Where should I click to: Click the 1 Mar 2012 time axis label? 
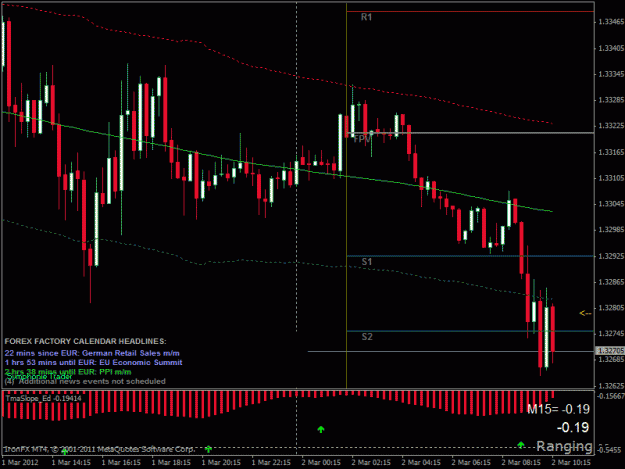coord(20,463)
